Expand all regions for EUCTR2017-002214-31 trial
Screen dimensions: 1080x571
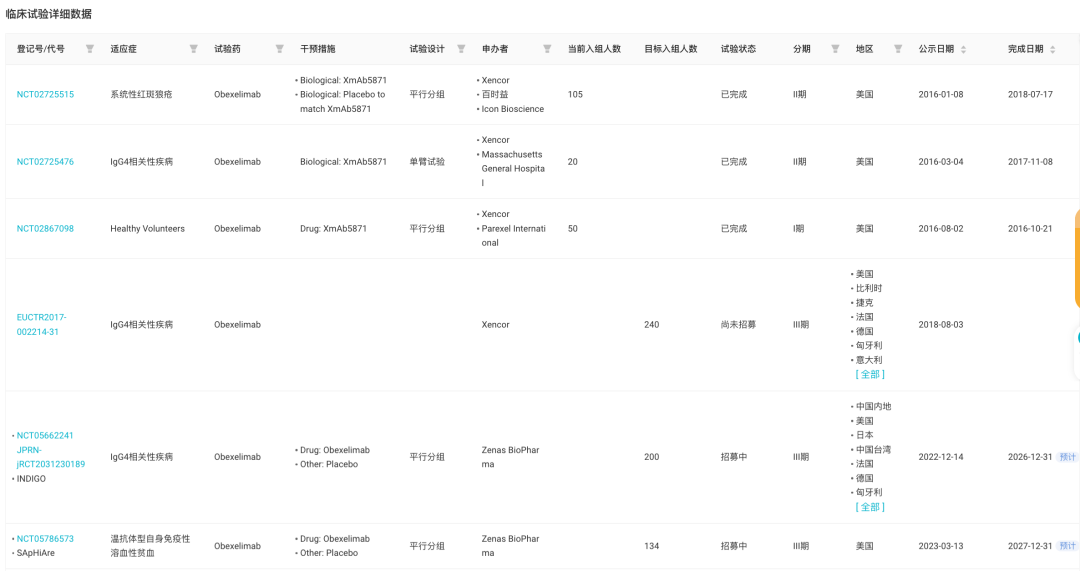870,375
